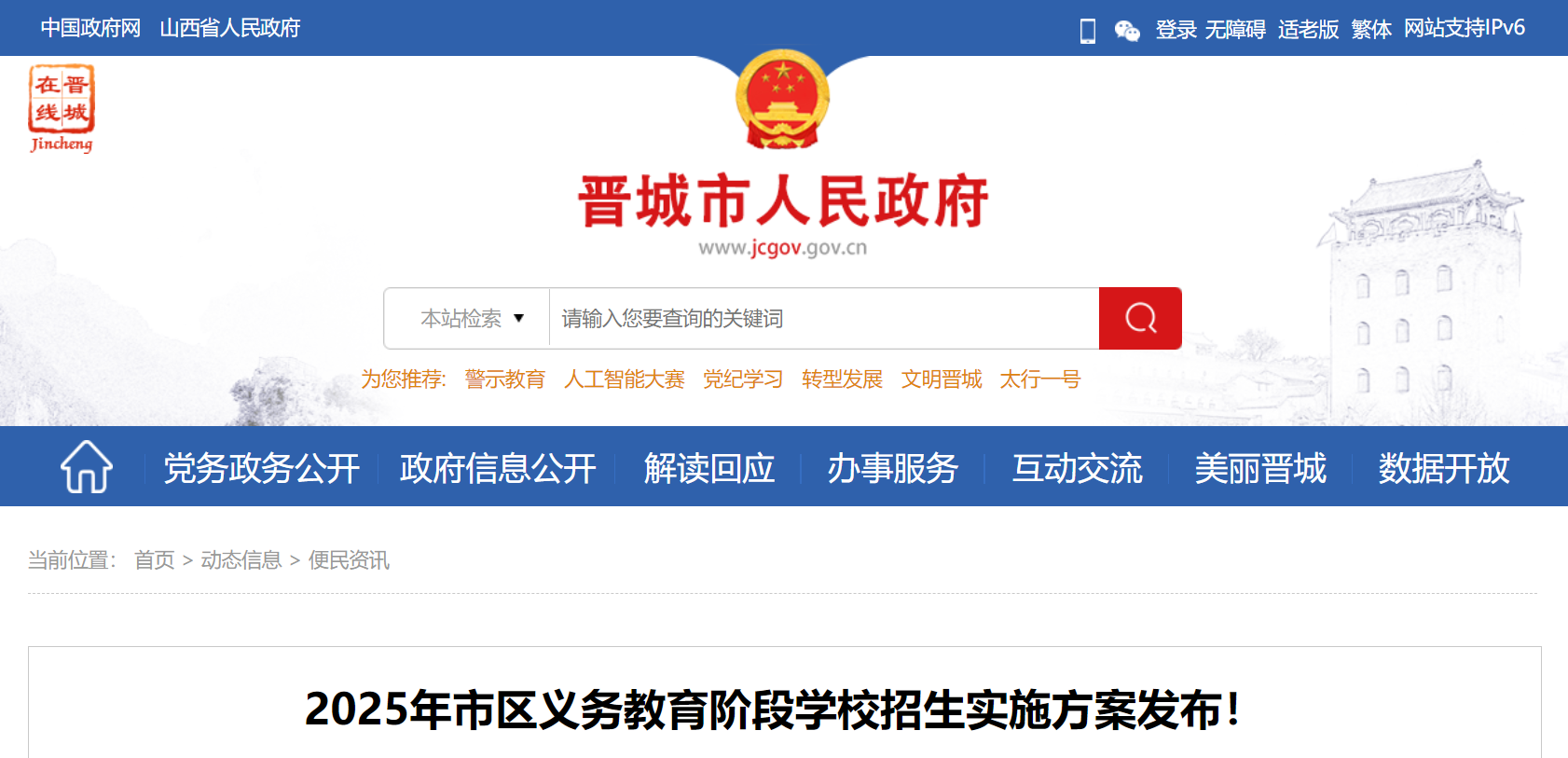The height and width of the screenshot is (758, 1568).
Task: Switch to 繁体 traditional Chinese
Action: click(1371, 29)
